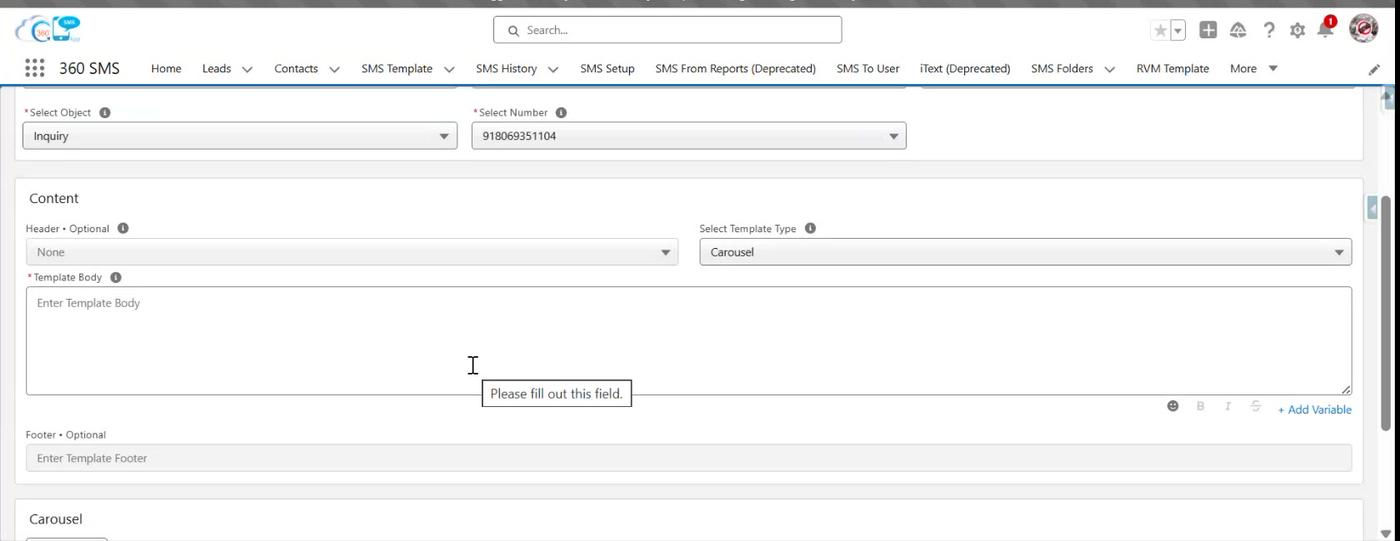
Task: Click the Template Footer input field
Action: click(689, 458)
